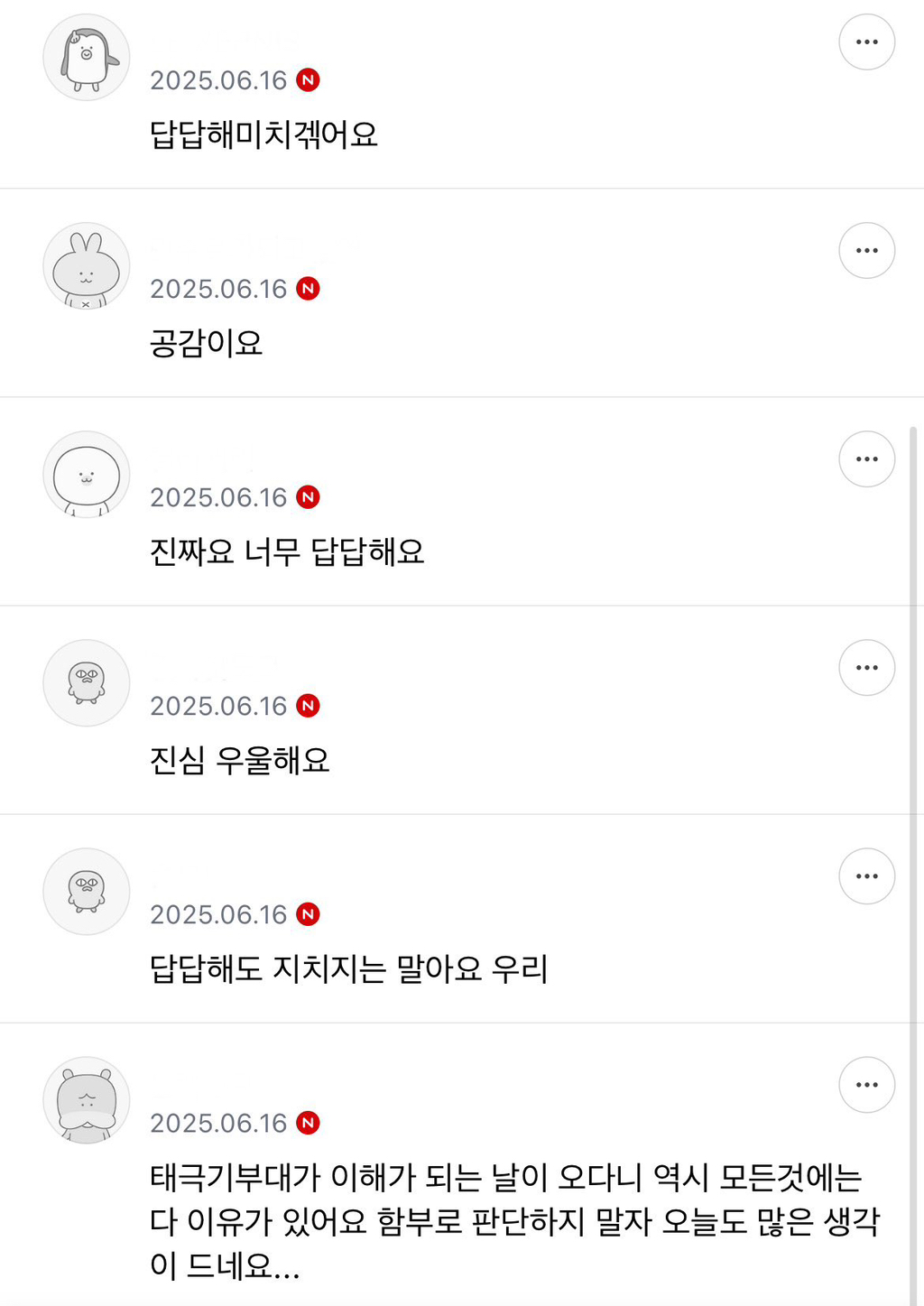Click the round blob avatar beside 진짜요 comment
The height and width of the screenshot is (1306, 924).
tap(87, 475)
